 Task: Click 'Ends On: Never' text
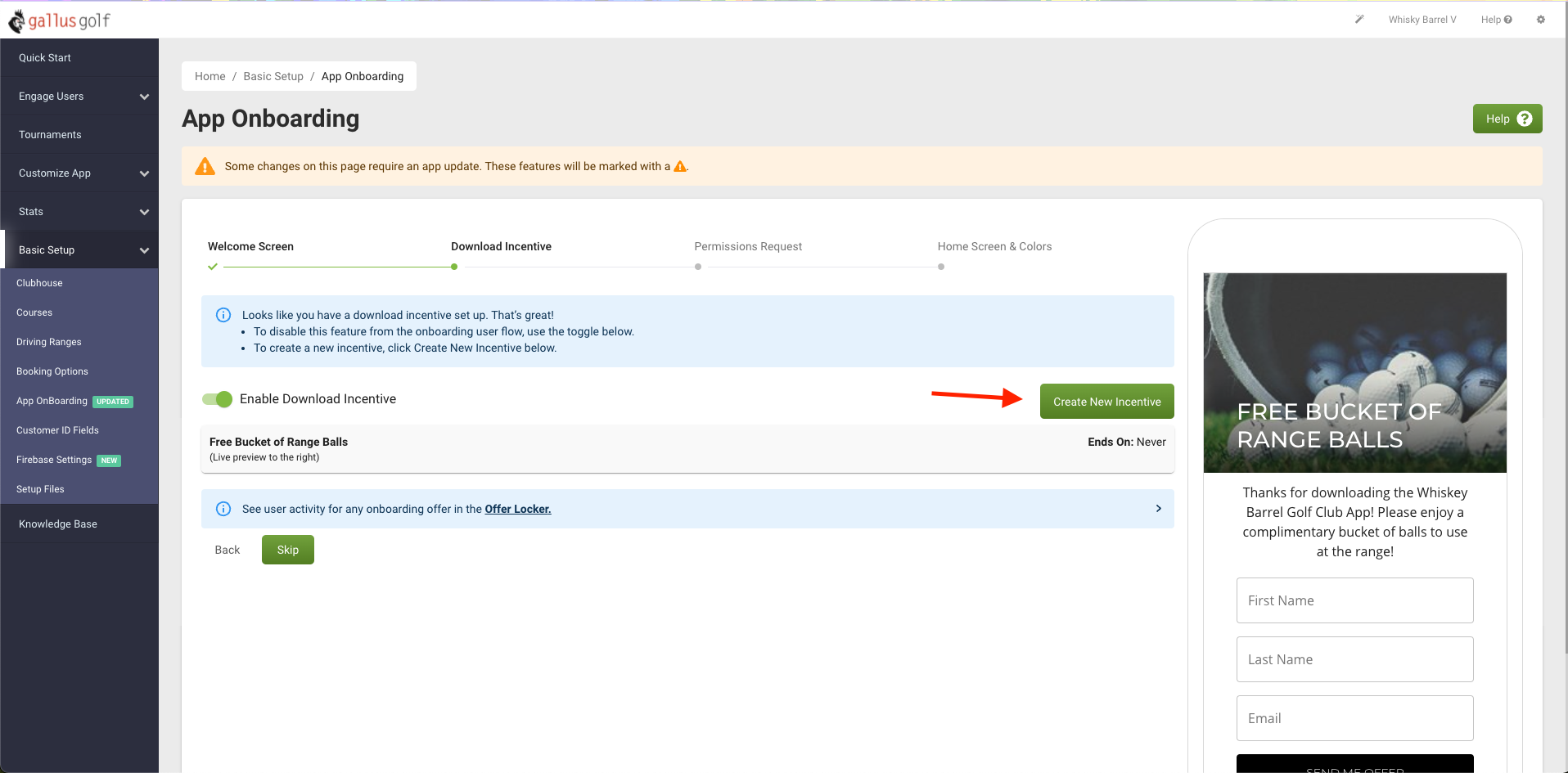[1126, 442]
